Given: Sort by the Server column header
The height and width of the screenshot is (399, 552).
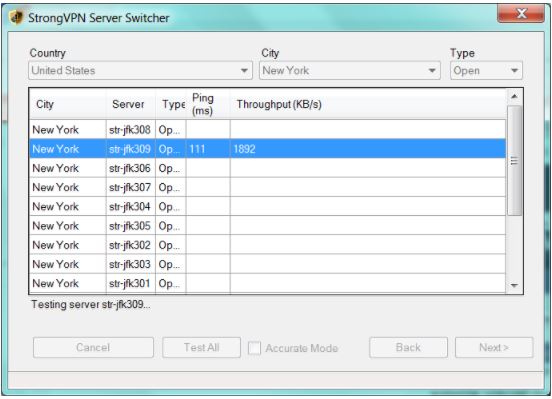Looking at the screenshot, I should tap(131, 104).
